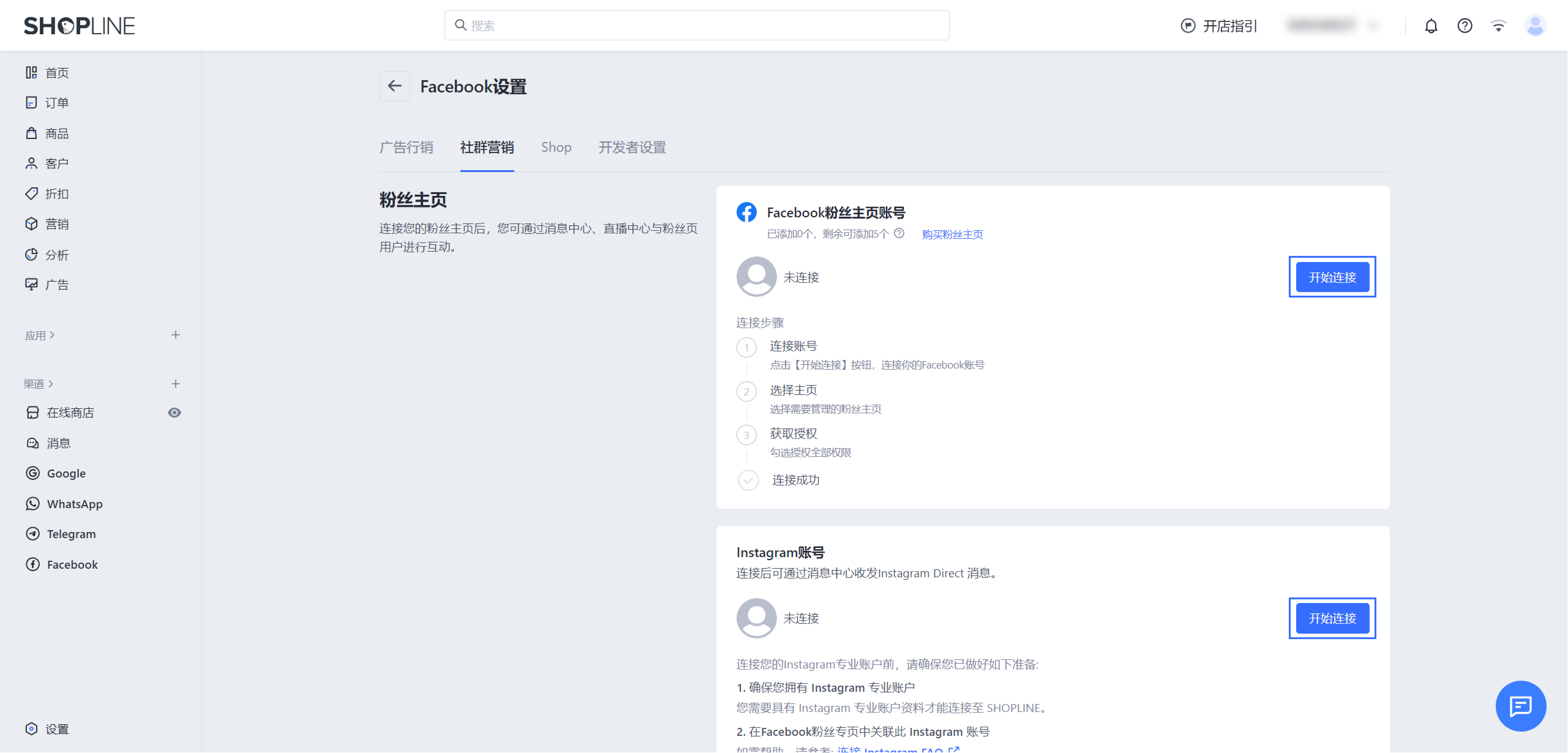Viewport: 1568px width, 753px height.
Task: Switch to the 开发者设置 tab
Action: (632, 147)
